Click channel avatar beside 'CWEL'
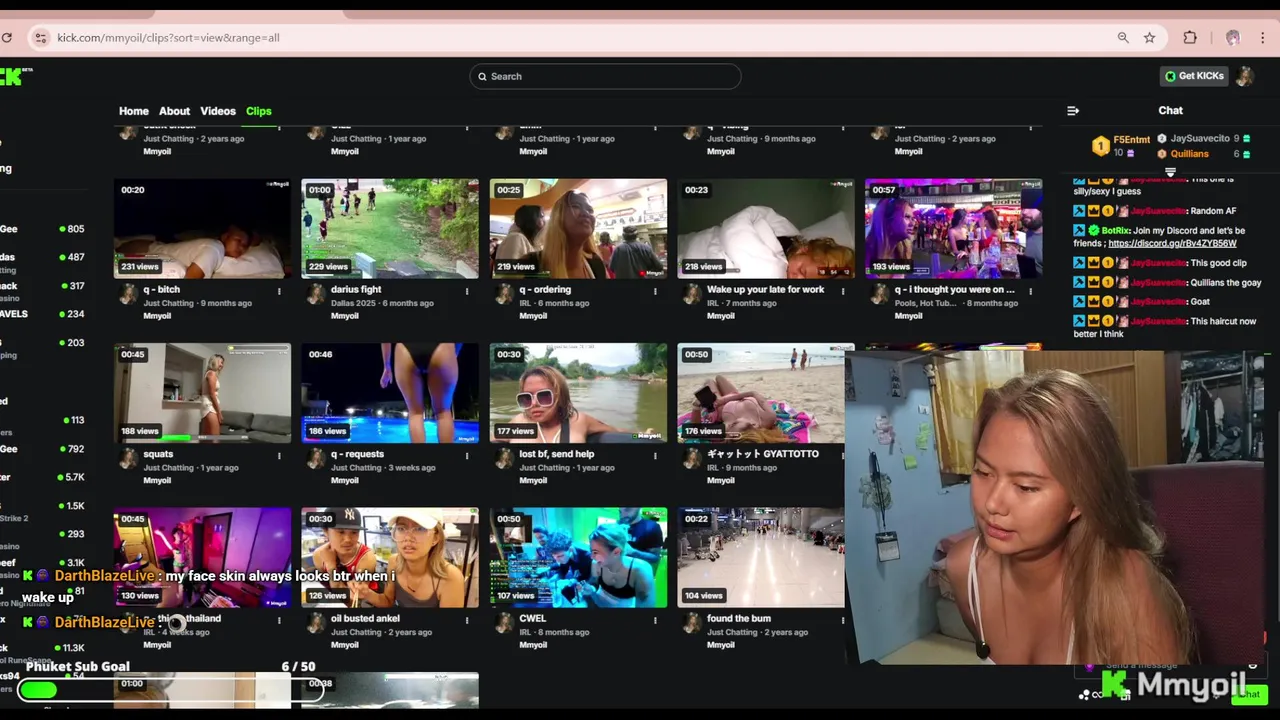This screenshot has width=1280, height=720. pos(504,622)
